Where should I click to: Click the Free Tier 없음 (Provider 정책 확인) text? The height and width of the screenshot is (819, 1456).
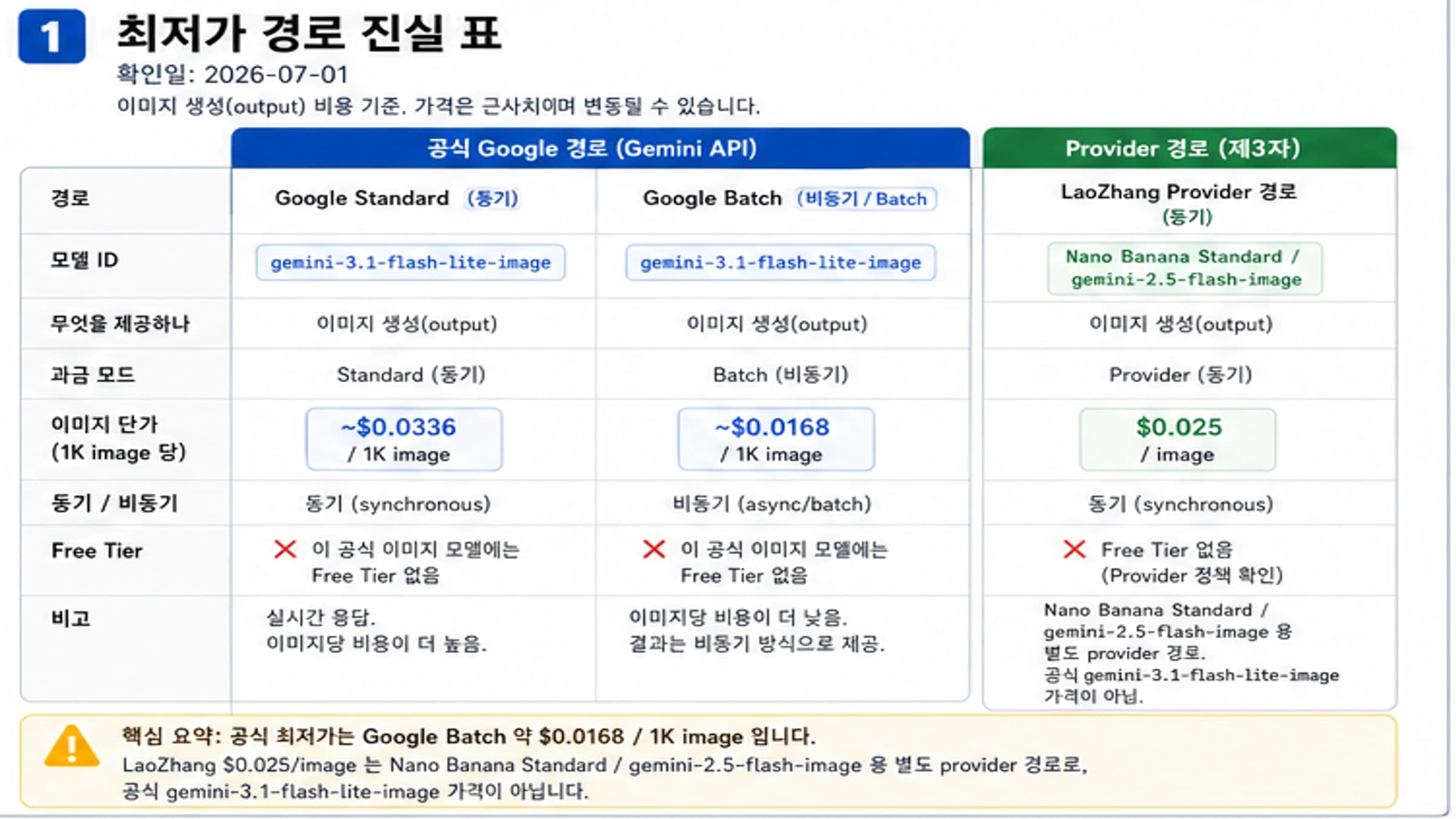1192,562
